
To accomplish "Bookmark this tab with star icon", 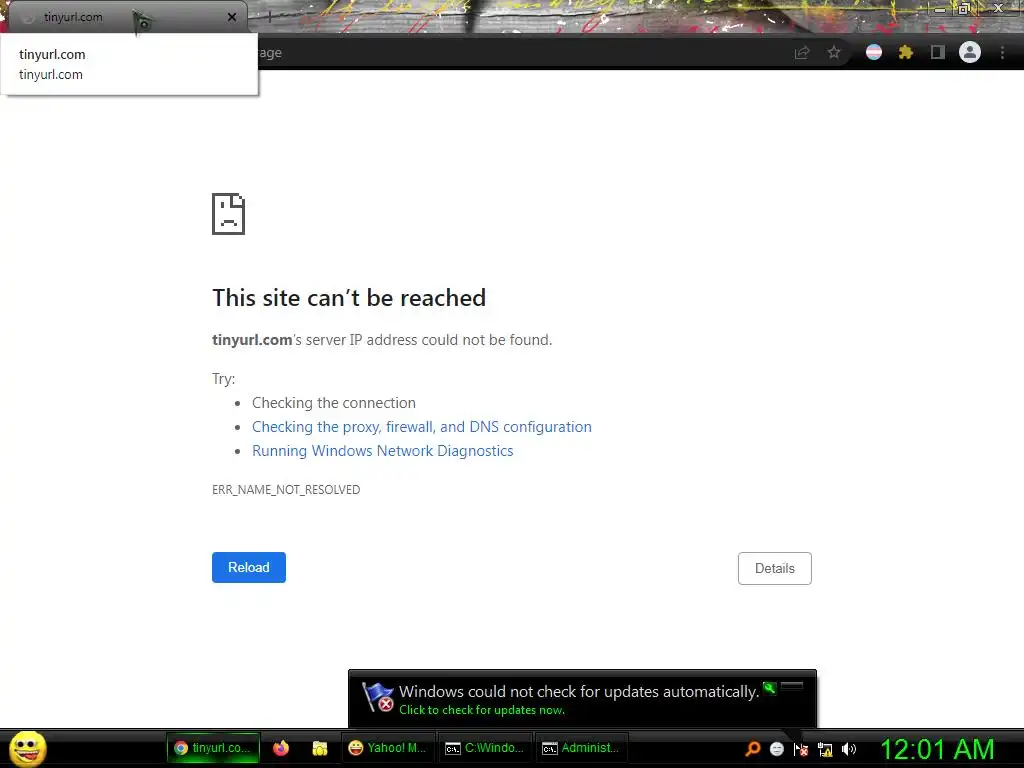I will (x=834, y=52).
